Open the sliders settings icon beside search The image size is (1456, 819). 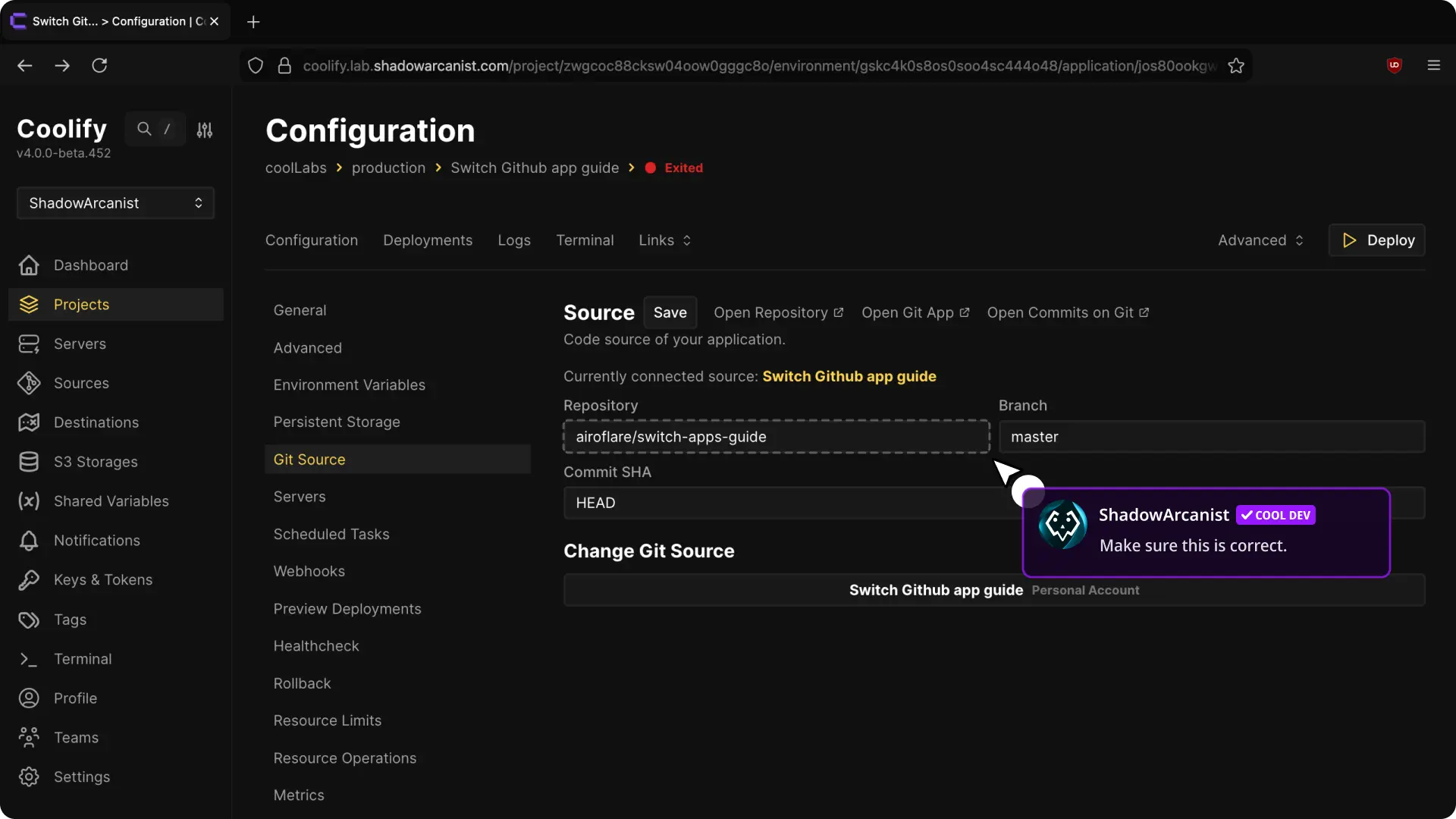205,130
